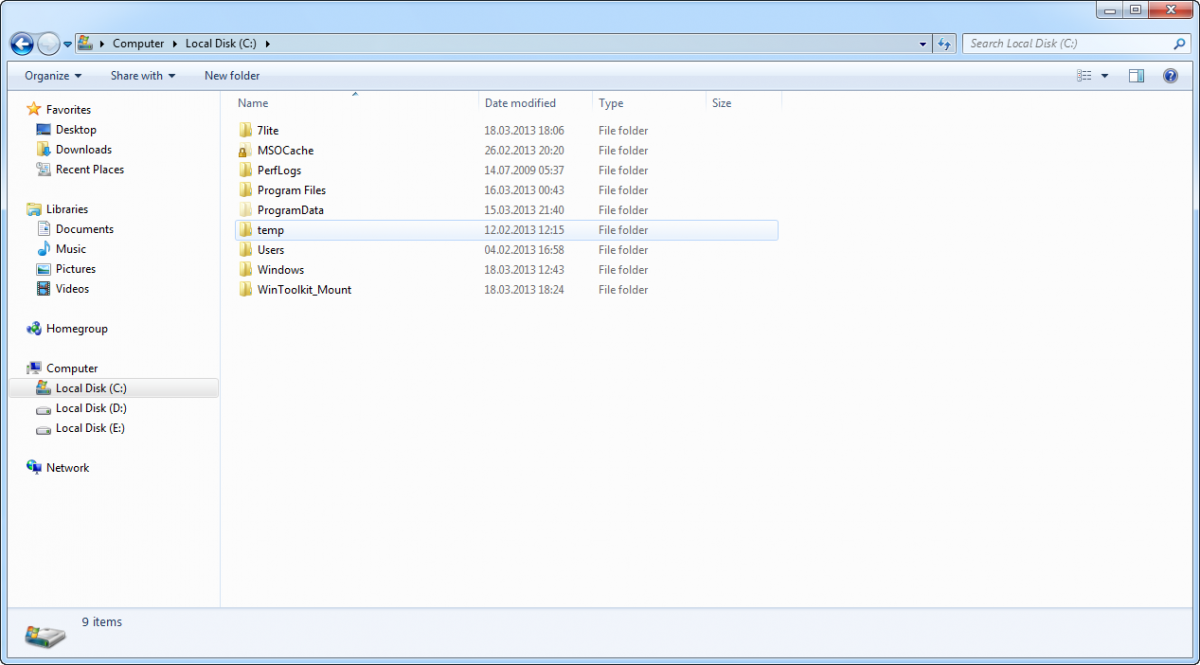Click Homegroup in the navigation pane
The image size is (1200, 665).
click(76, 329)
